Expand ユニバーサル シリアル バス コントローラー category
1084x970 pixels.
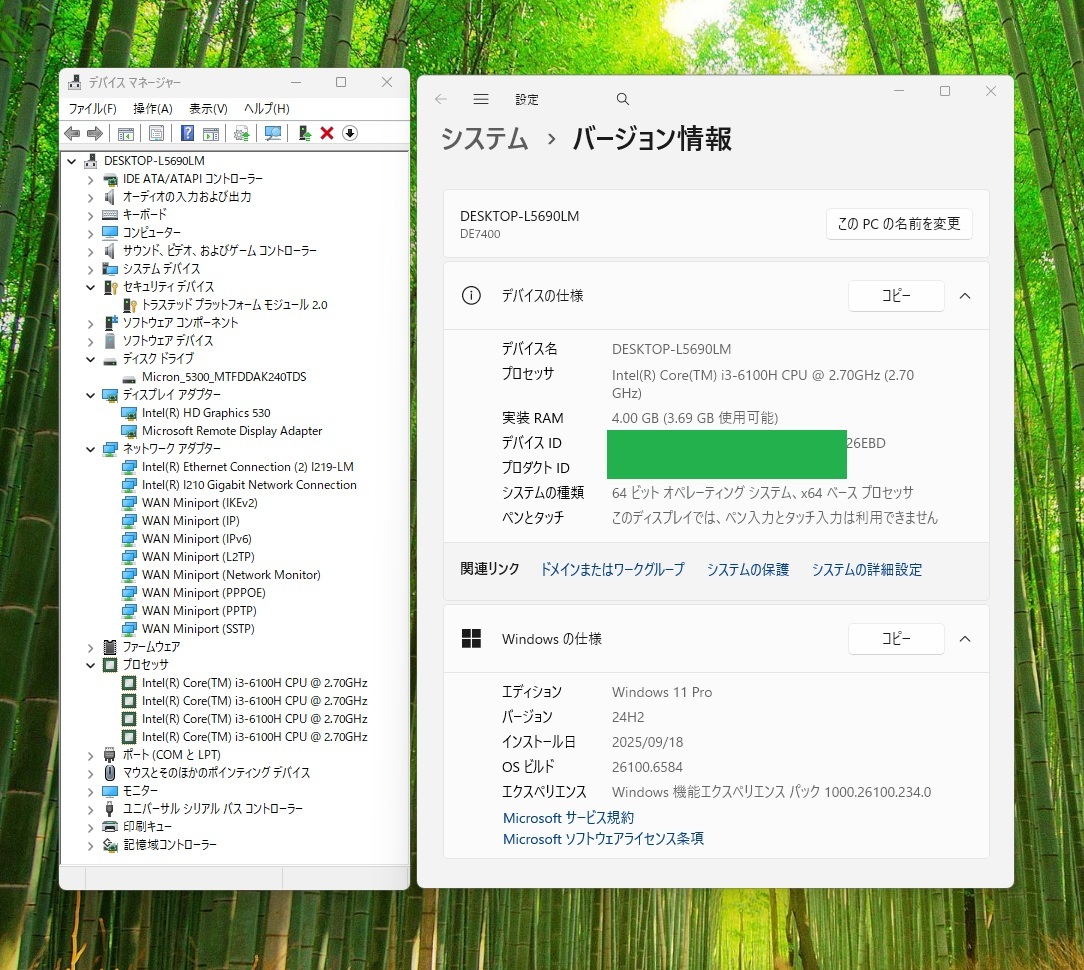tap(91, 810)
